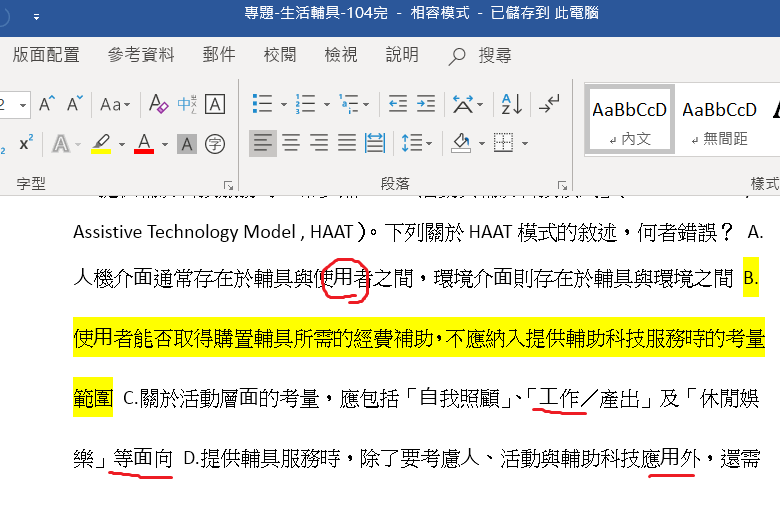780x505 pixels.
Task: Center align the text
Action: click(x=291, y=143)
